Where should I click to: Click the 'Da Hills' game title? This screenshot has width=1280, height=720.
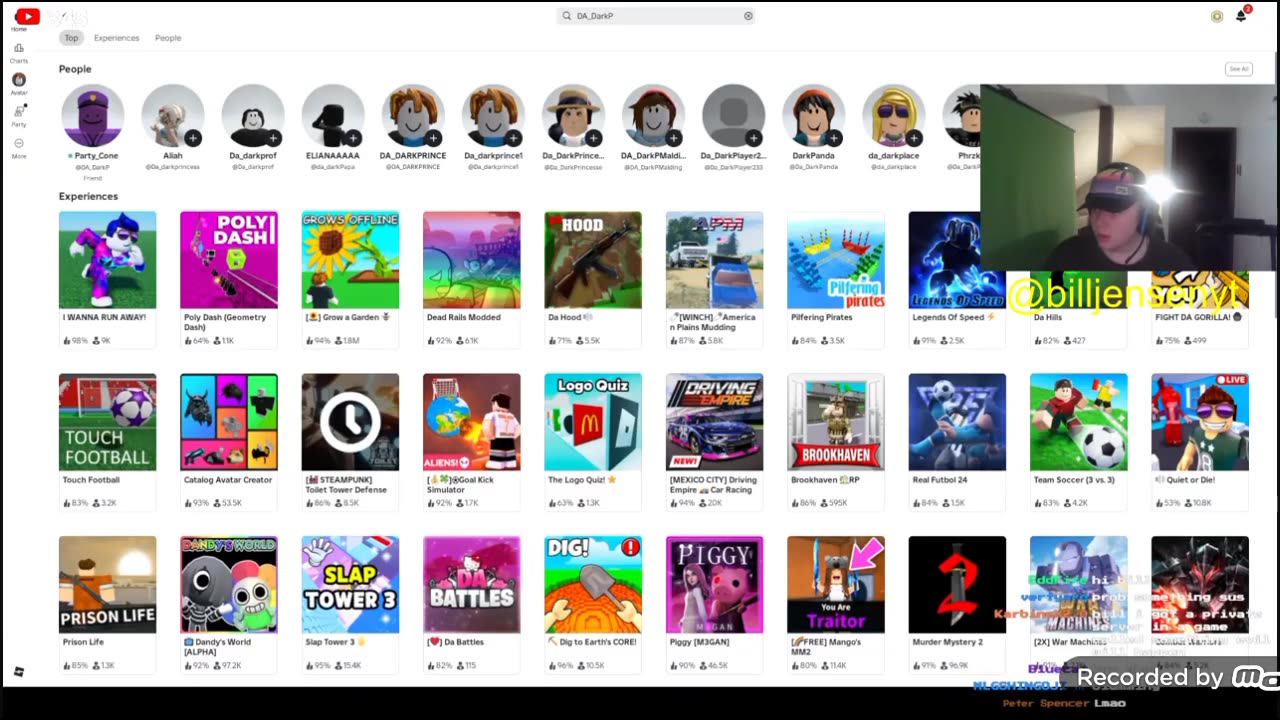point(1047,317)
